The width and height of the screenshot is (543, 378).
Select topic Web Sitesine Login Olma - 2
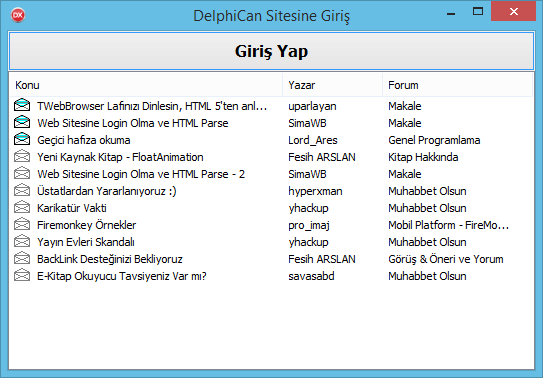click(141, 174)
